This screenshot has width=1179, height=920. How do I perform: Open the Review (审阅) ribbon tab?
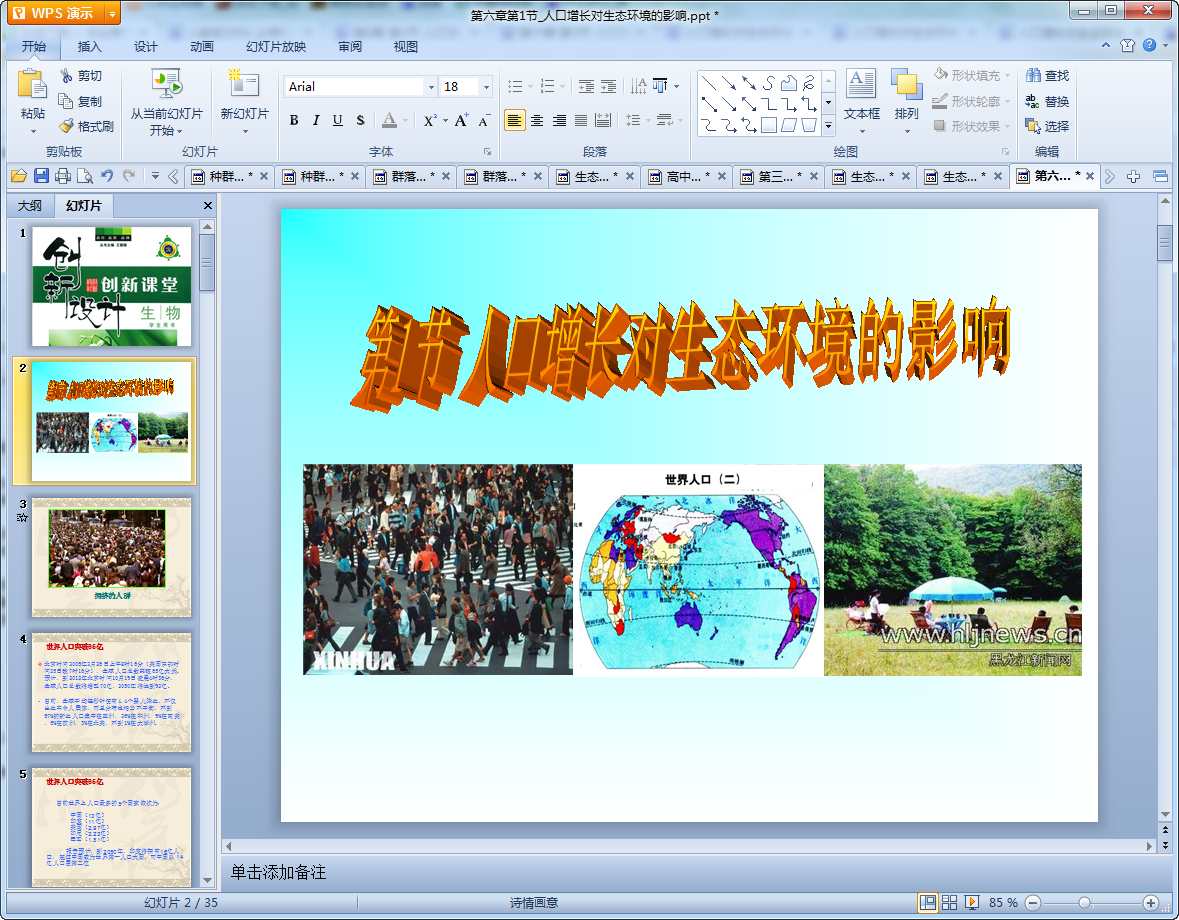click(x=350, y=47)
